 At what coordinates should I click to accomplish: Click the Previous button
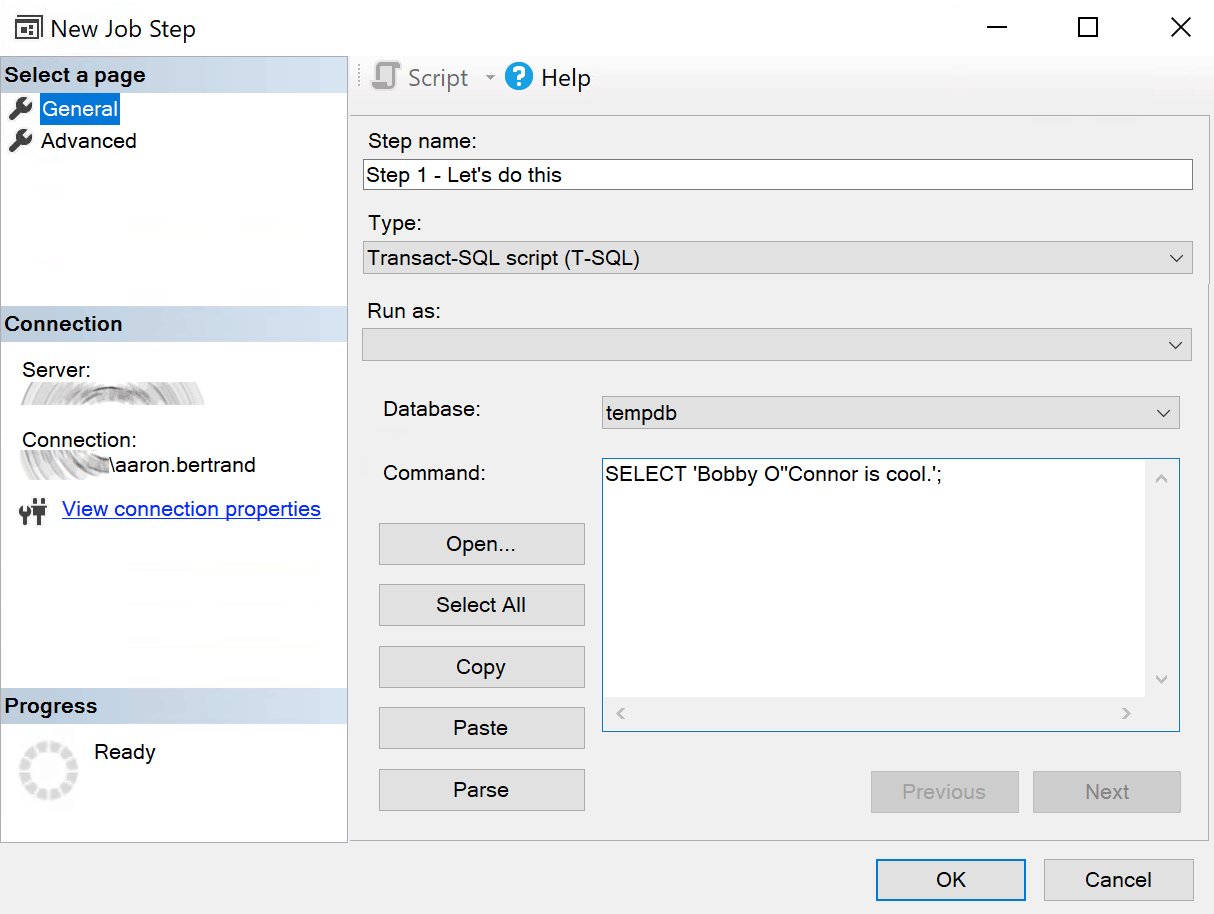click(944, 792)
